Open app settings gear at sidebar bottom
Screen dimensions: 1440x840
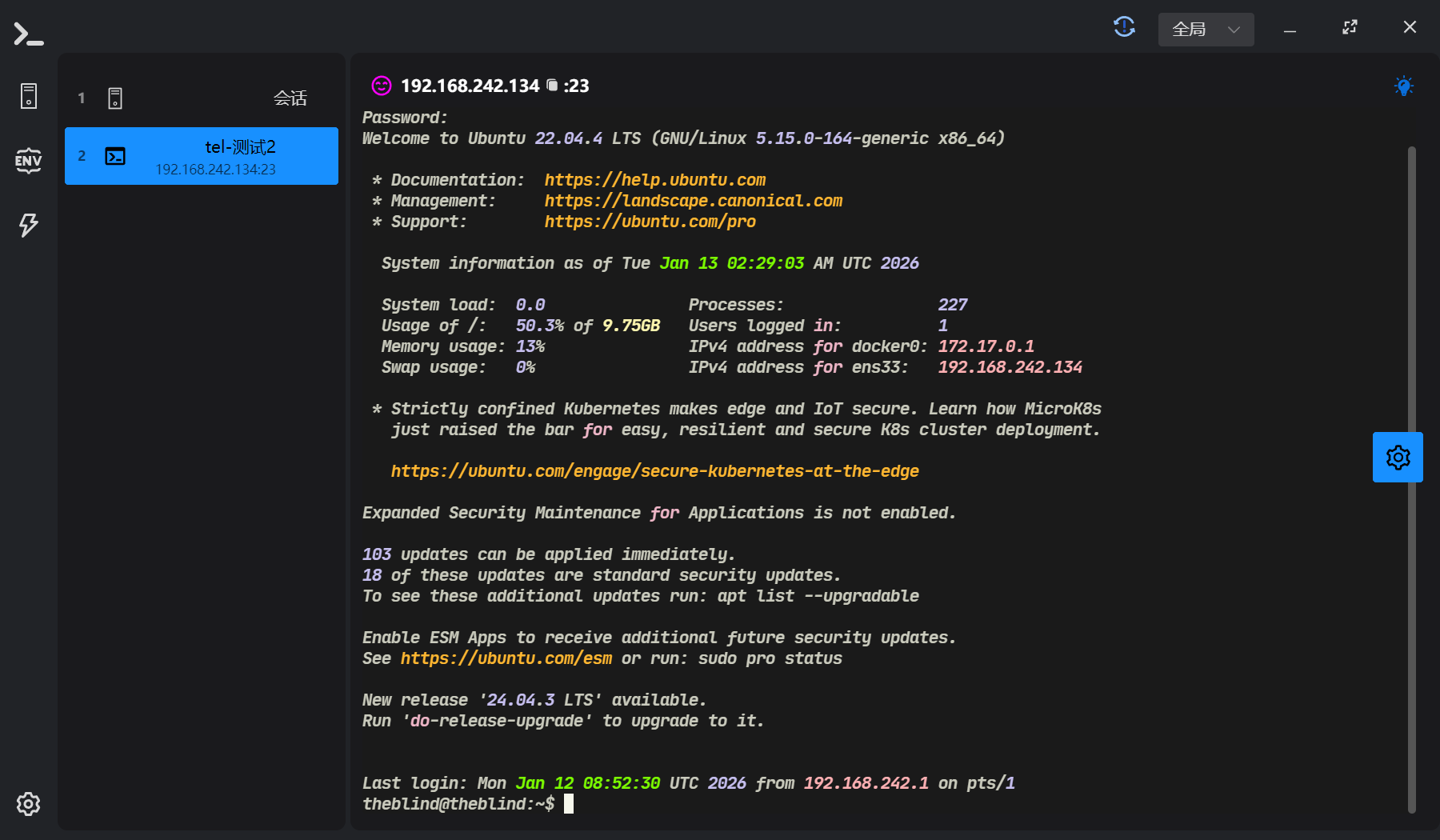coord(29,804)
